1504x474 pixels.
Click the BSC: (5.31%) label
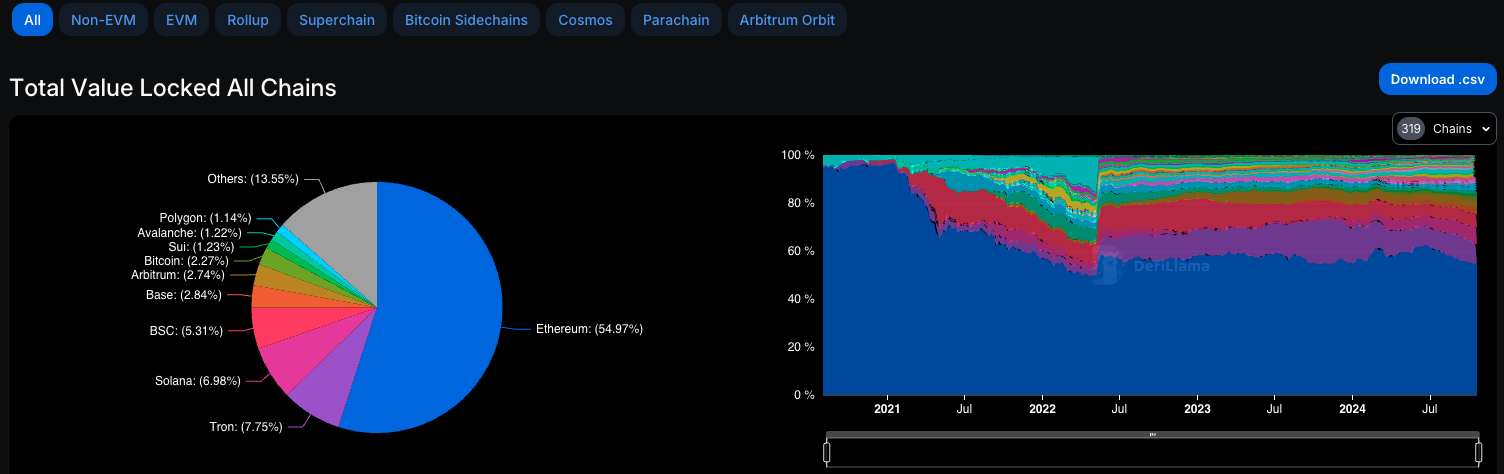coord(186,330)
